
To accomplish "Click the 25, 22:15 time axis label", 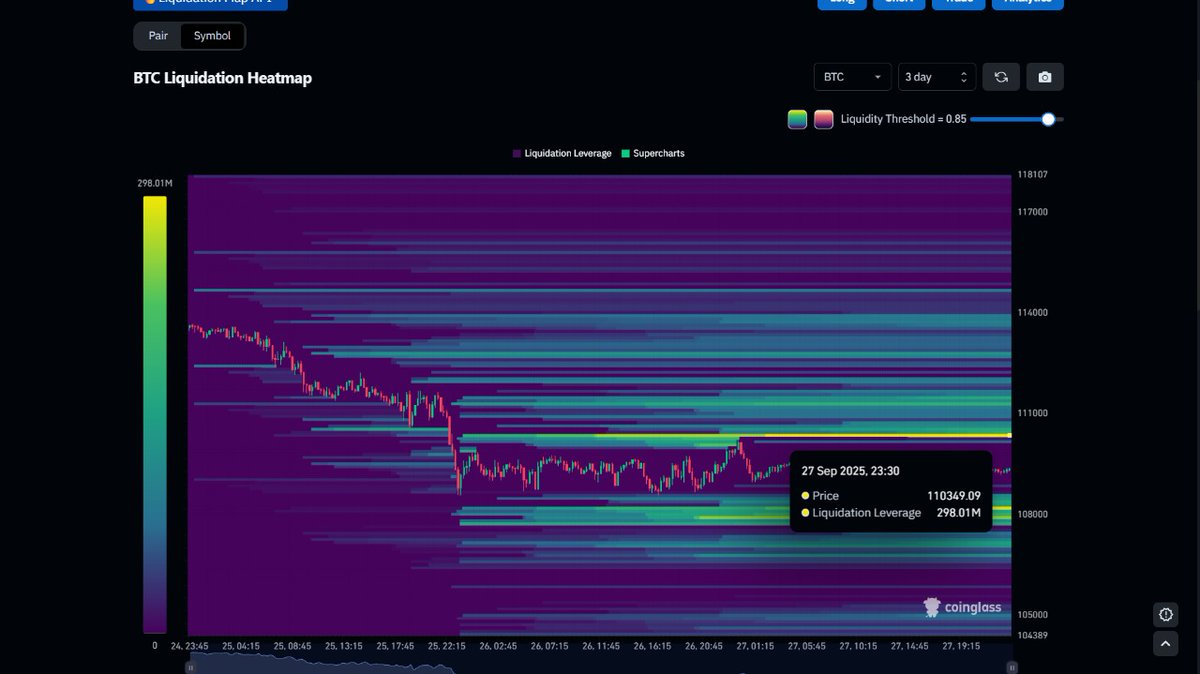I will (447, 646).
